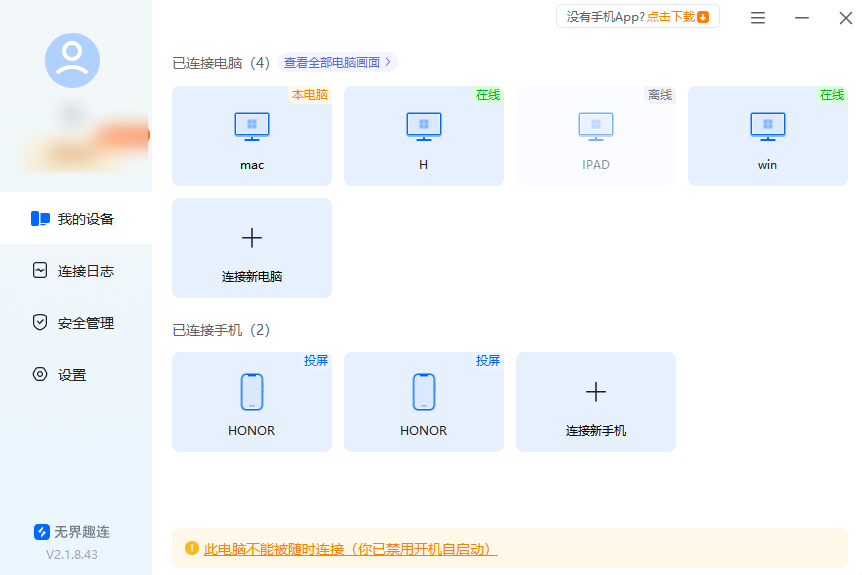
Task: Open 设置 in the sidebar
Action: point(76,375)
